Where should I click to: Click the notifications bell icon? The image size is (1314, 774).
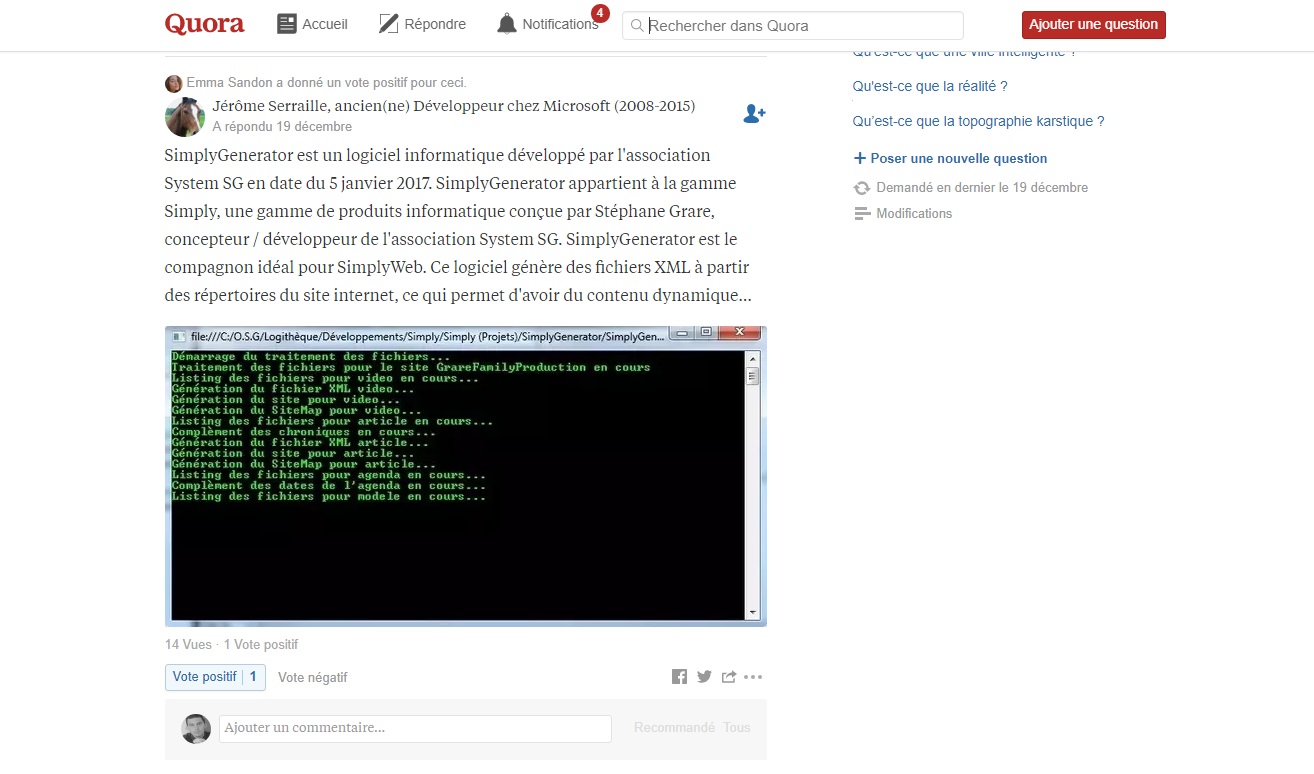(507, 24)
